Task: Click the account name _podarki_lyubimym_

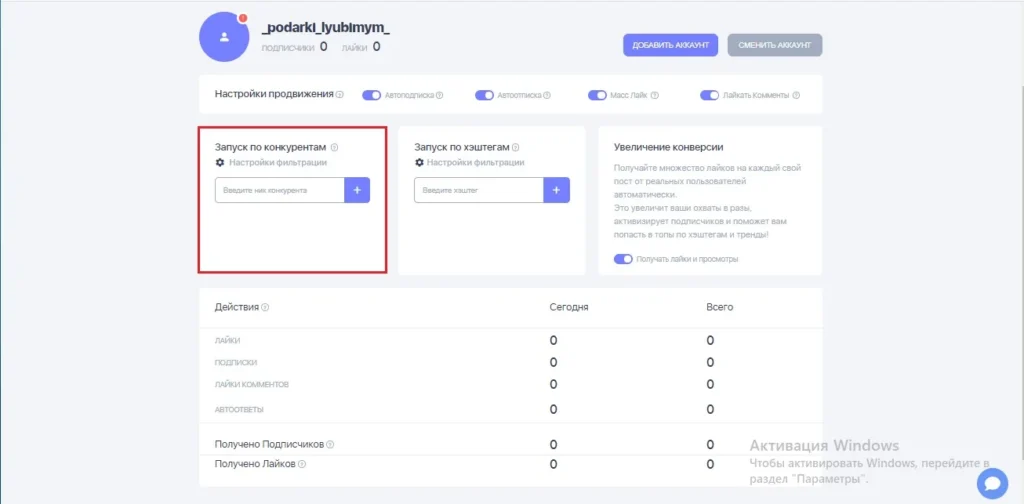Action: tap(326, 27)
